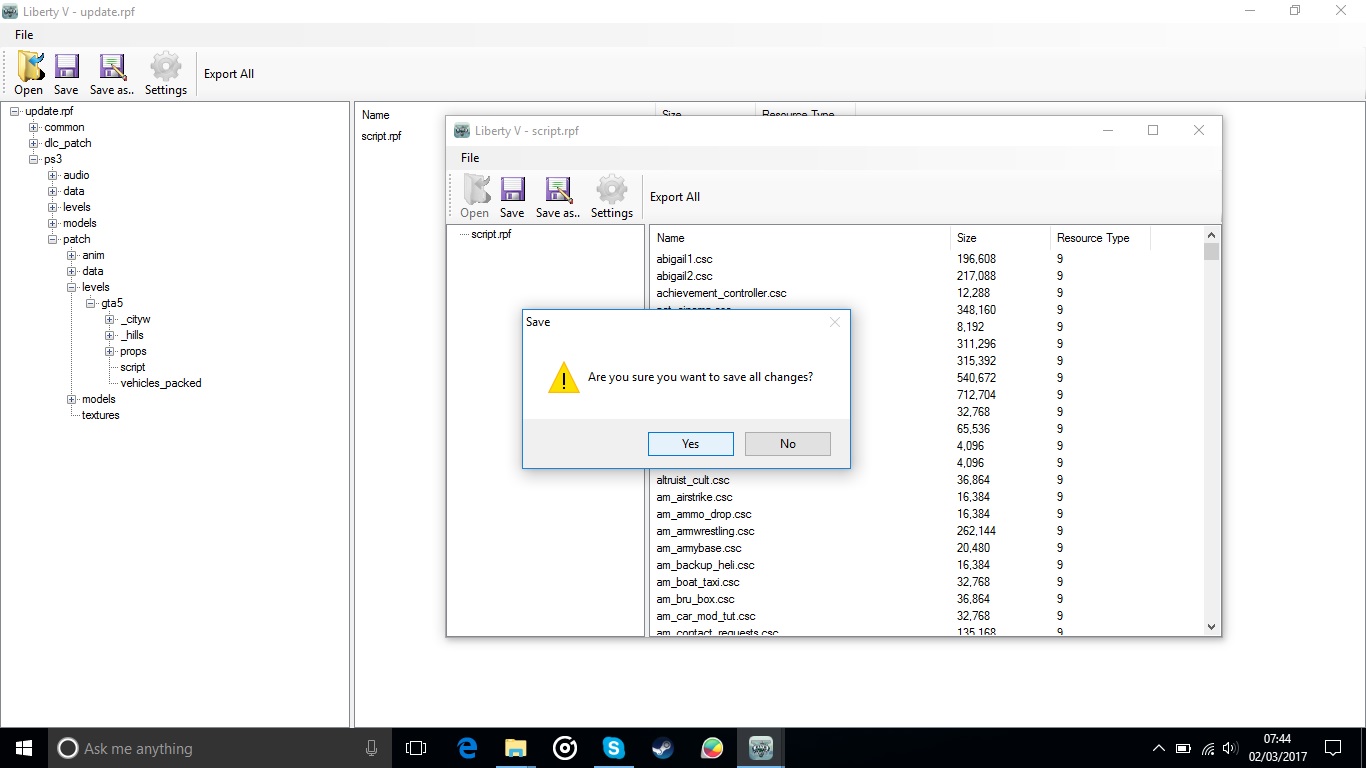Click the file list scrollbar down arrow
The image size is (1366, 768).
[x=1211, y=627]
